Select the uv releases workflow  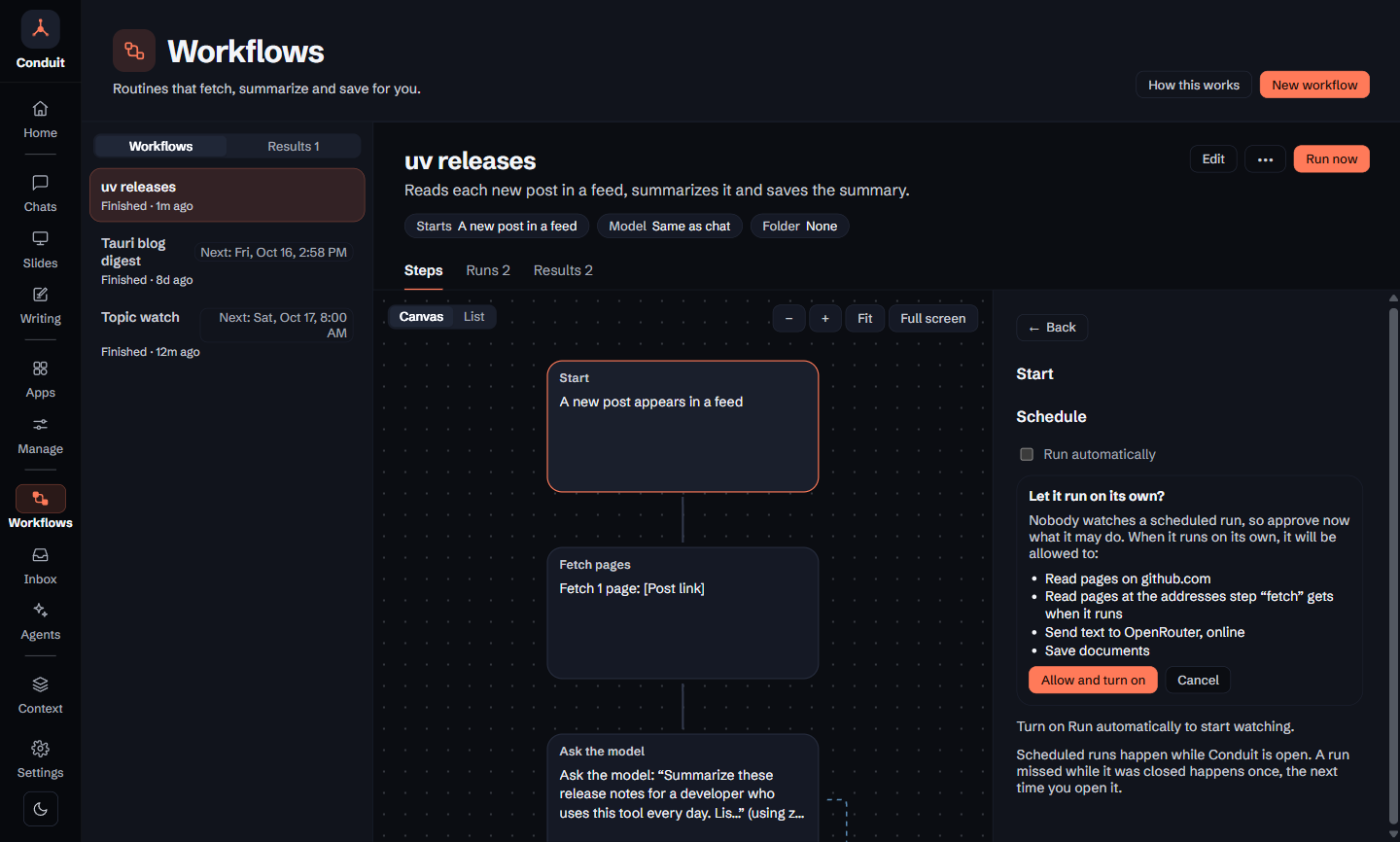click(x=227, y=194)
